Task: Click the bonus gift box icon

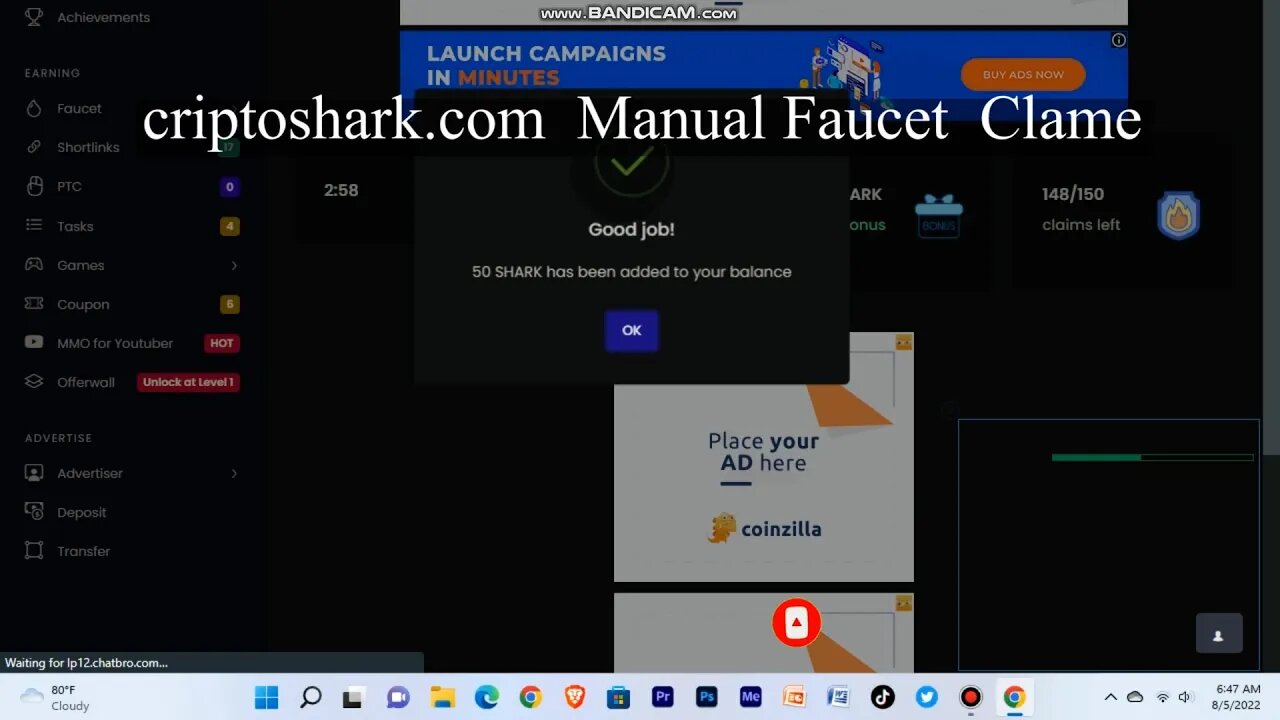Action: 939,215
